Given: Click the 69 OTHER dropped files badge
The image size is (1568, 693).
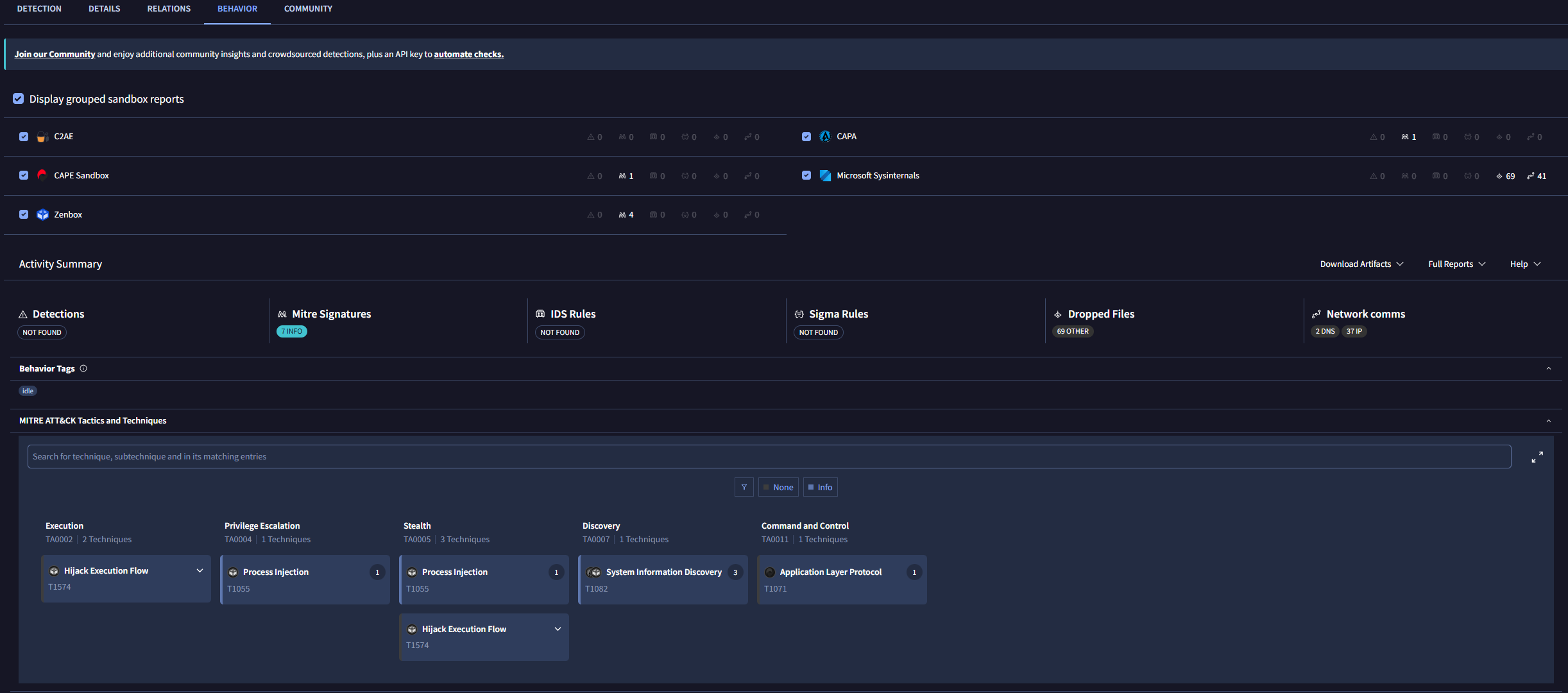Looking at the screenshot, I should click(1073, 332).
